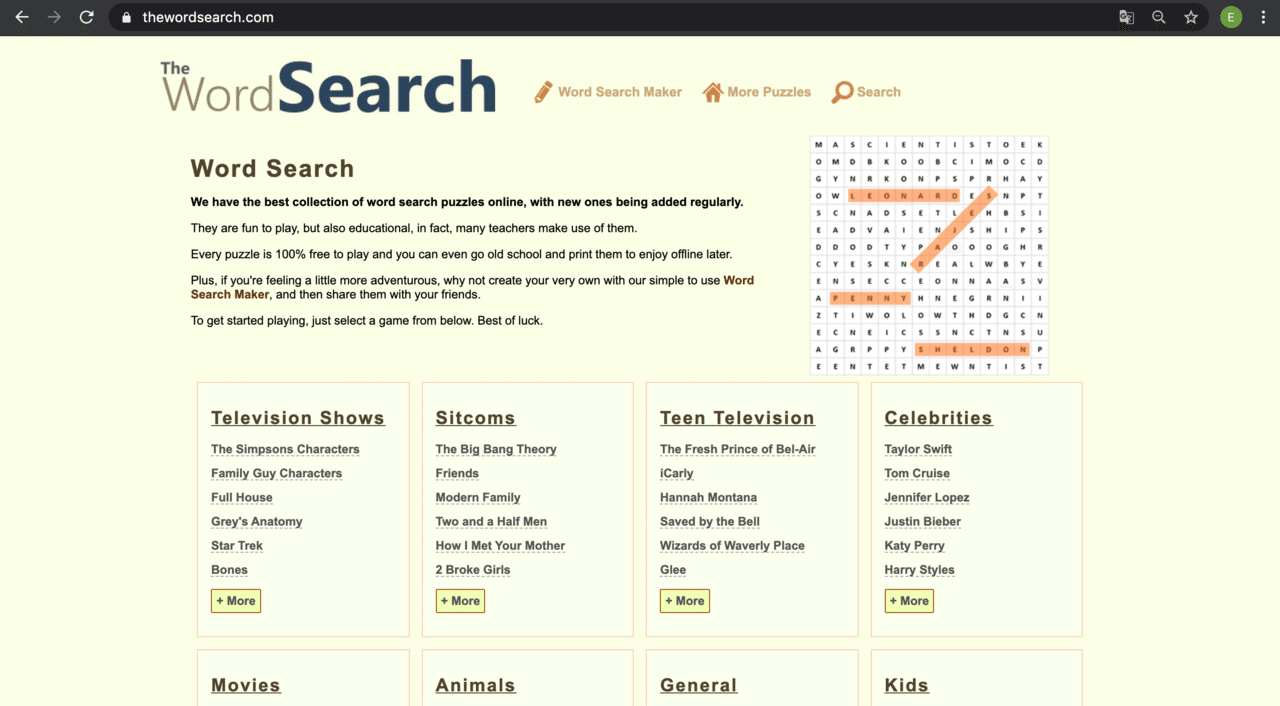
Task: Open The Fresh Prince of Bel-Air puzzle
Action: tap(738, 450)
